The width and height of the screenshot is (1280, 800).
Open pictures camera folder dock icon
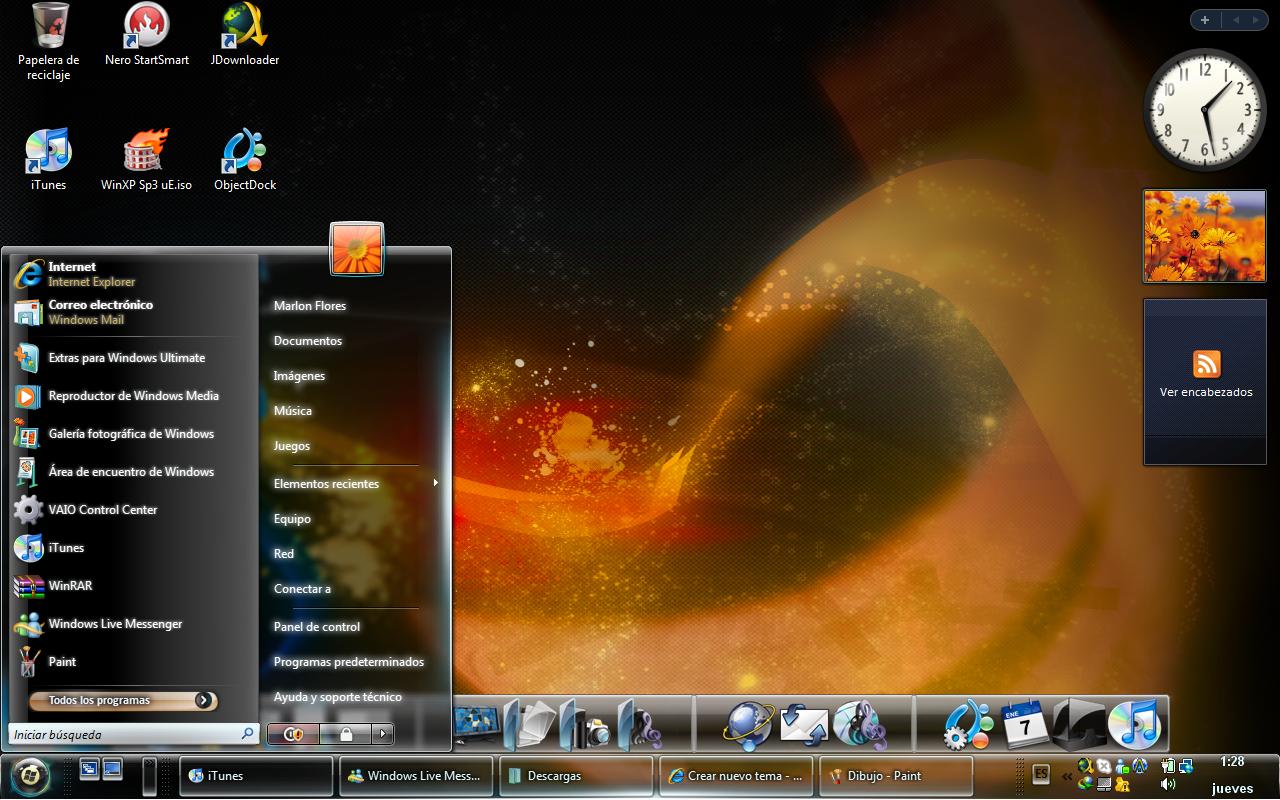click(586, 725)
